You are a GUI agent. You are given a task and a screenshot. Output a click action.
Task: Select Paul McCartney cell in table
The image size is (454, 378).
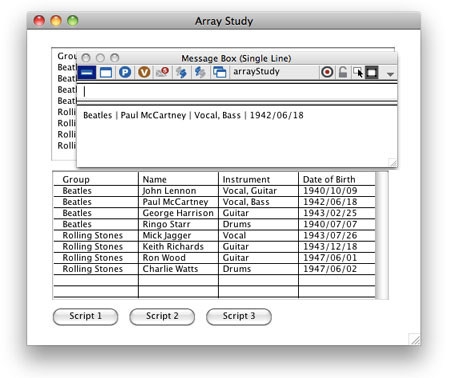(x=178, y=202)
